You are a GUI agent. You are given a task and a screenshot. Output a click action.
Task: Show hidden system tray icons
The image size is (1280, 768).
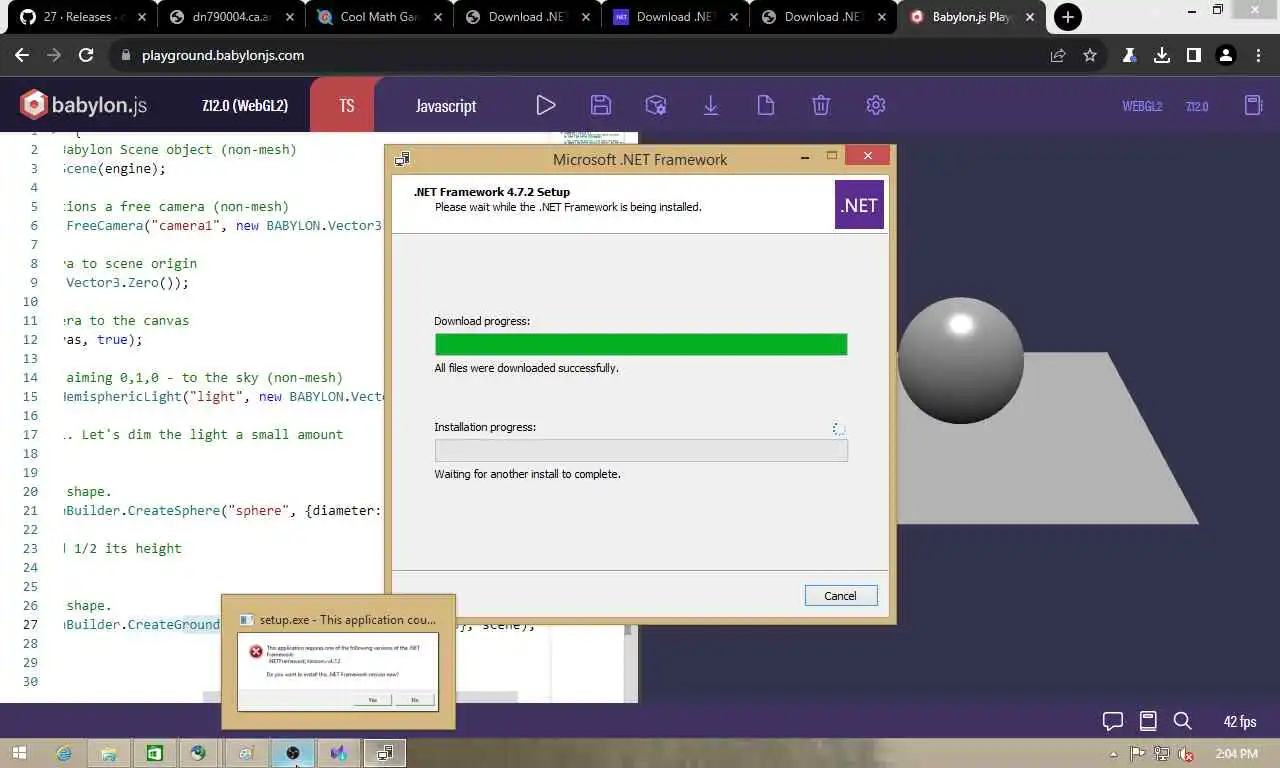click(x=1114, y=754)
